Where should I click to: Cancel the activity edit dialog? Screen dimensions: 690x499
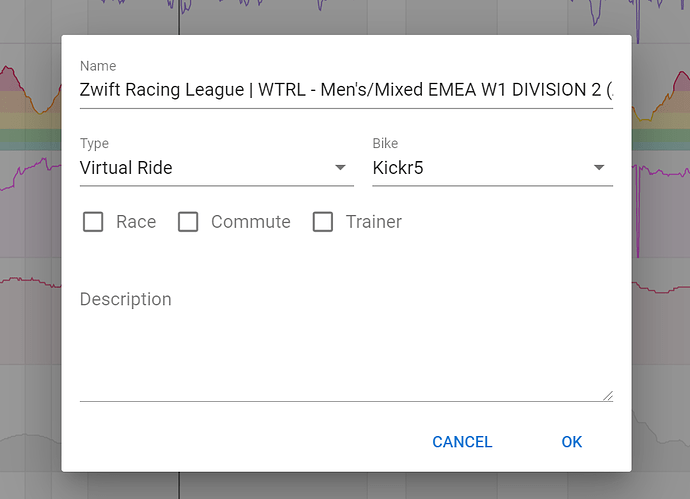462,442
